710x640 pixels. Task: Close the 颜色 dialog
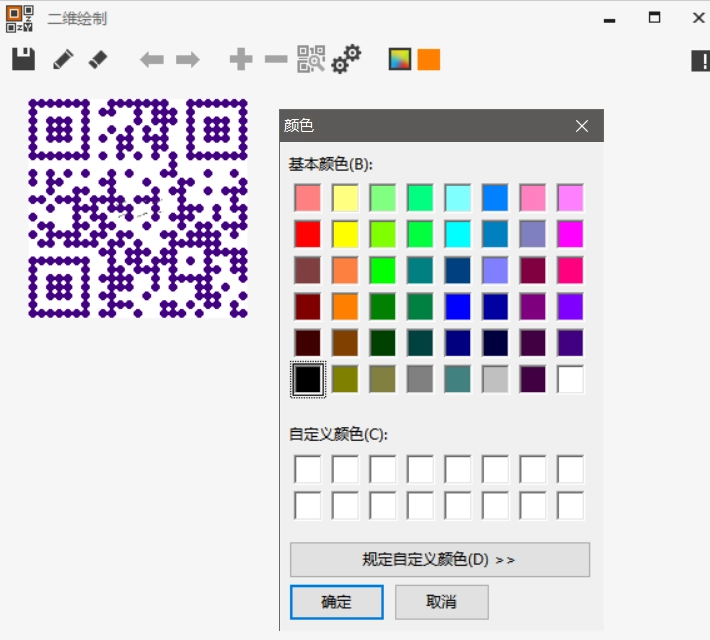pyautogui.click(x=582, y=126)
